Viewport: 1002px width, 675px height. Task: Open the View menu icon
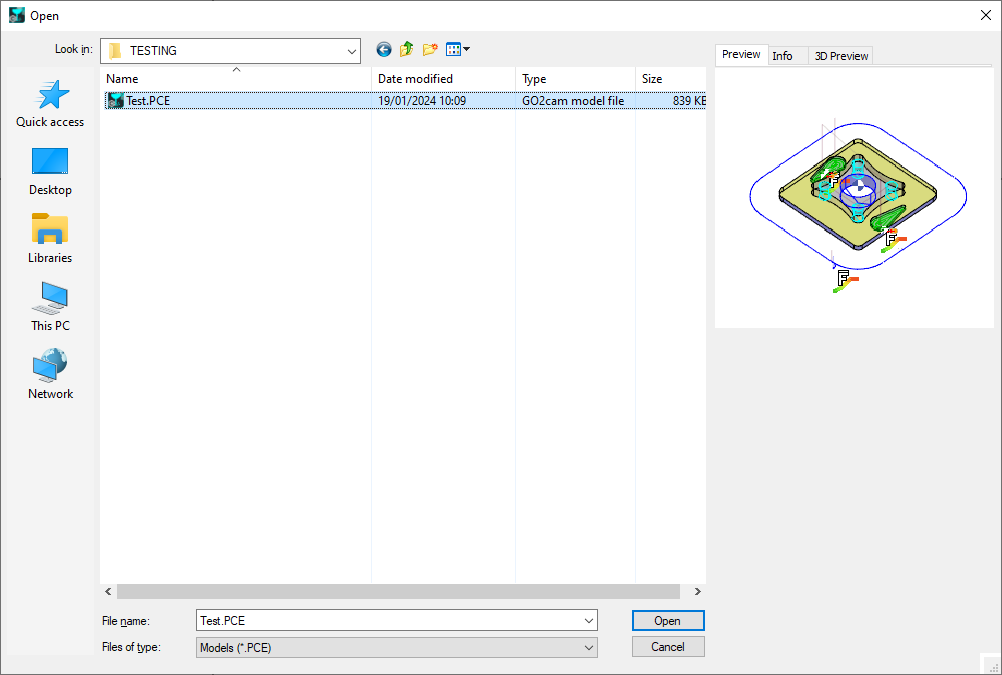pyautogui.click(x=457, y=50)
